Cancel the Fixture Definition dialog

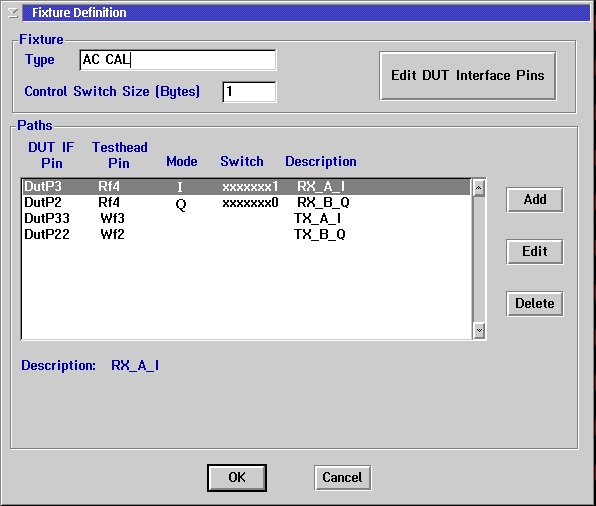[342, 477]
